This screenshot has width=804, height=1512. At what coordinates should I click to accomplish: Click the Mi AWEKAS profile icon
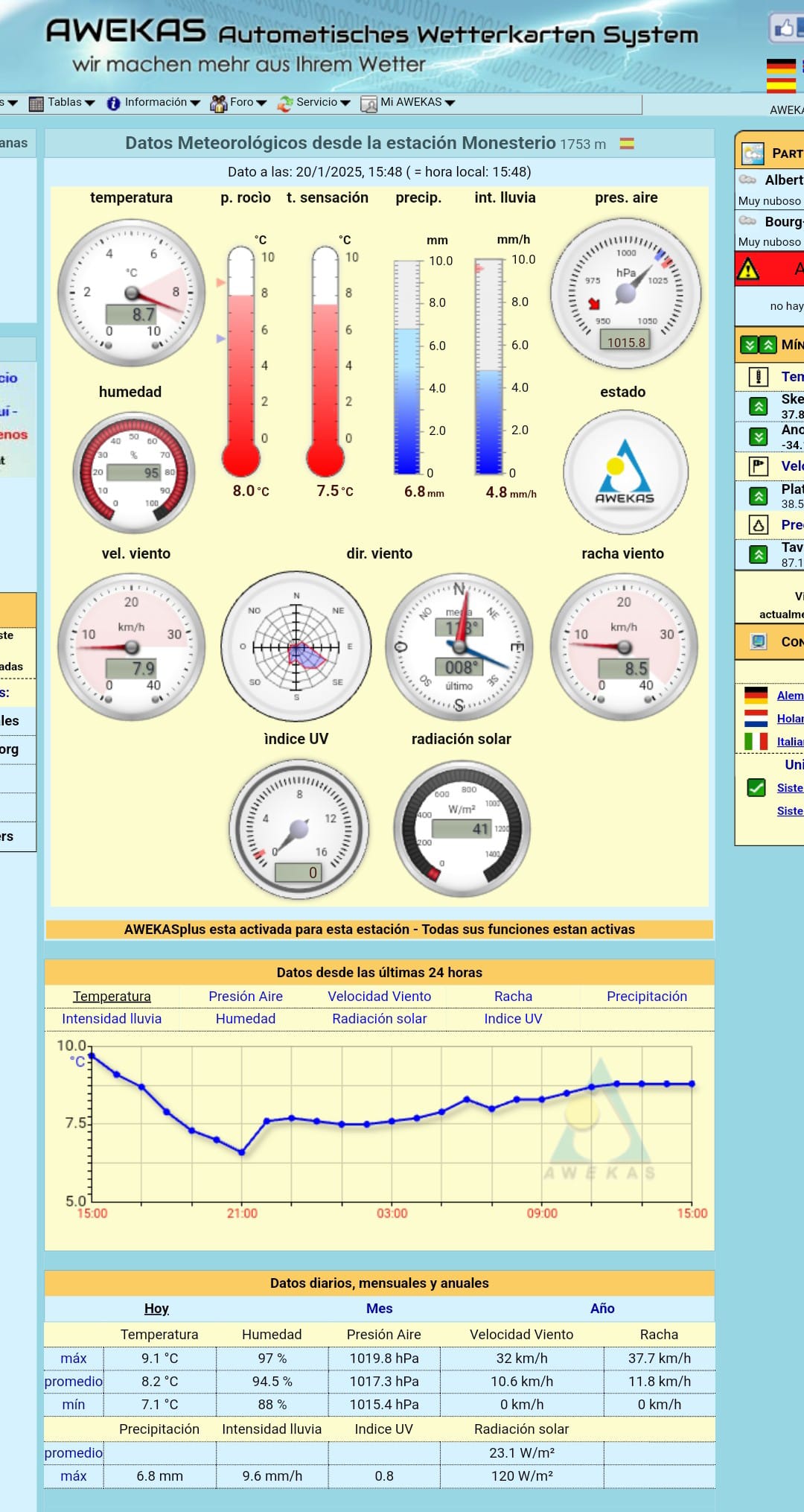click(368, 104)
